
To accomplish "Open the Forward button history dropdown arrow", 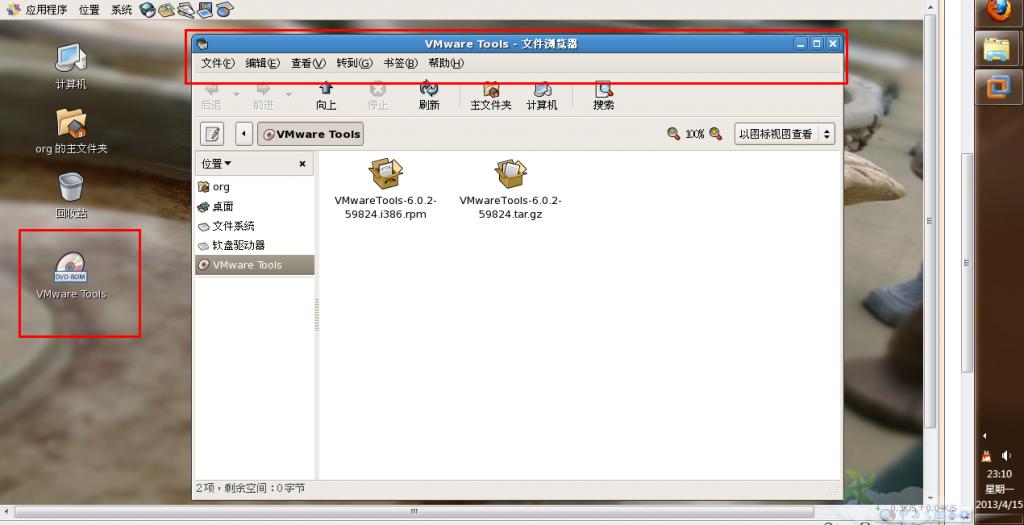I will coord(289,95).
